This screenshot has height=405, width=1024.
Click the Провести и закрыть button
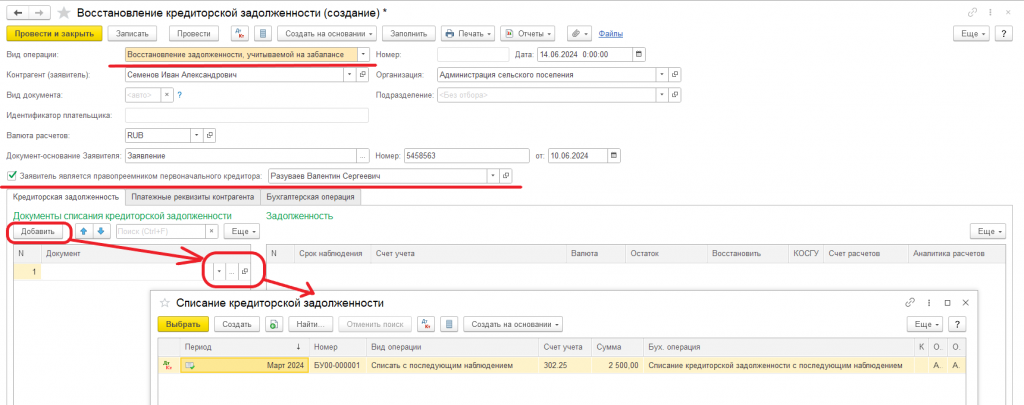[x=54, y=33]
